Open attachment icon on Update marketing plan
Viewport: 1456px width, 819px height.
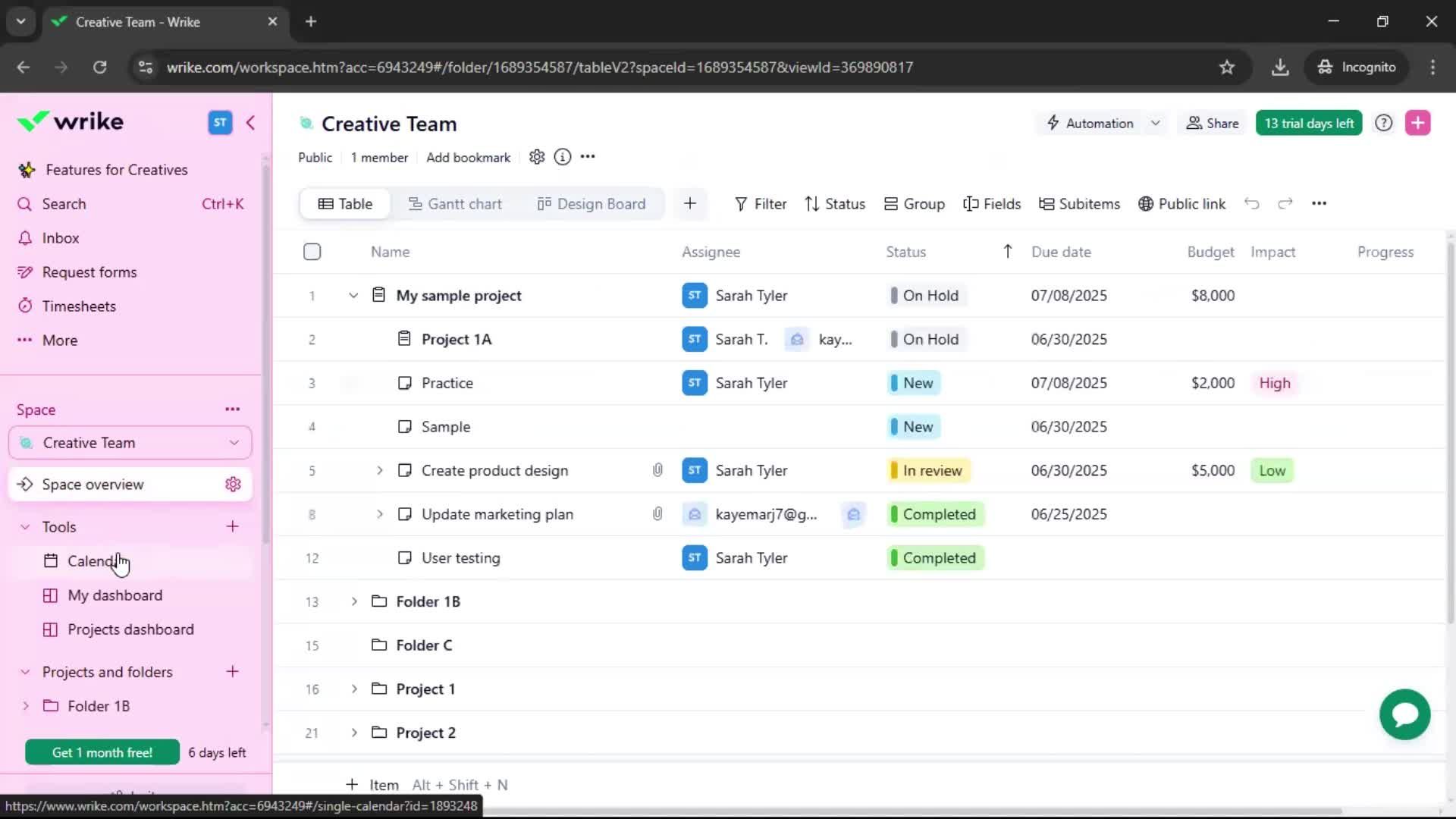pyautogui.click(x=657, y=514)
